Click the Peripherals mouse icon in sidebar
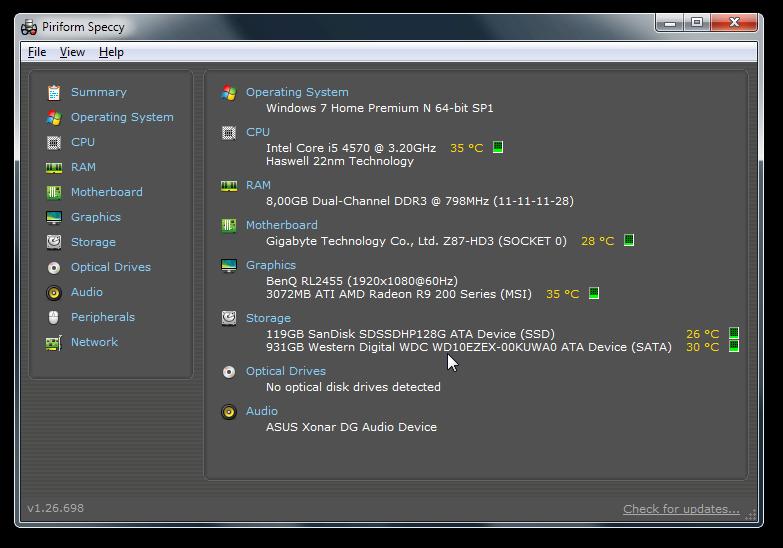This screenshot has height=548, width=783. pos(53,317)
